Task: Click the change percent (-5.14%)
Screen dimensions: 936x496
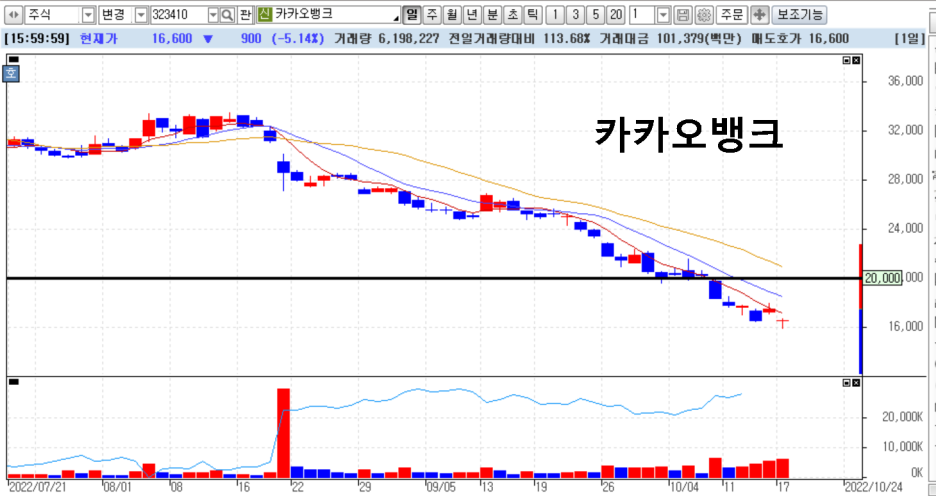Action: point(298,39)
